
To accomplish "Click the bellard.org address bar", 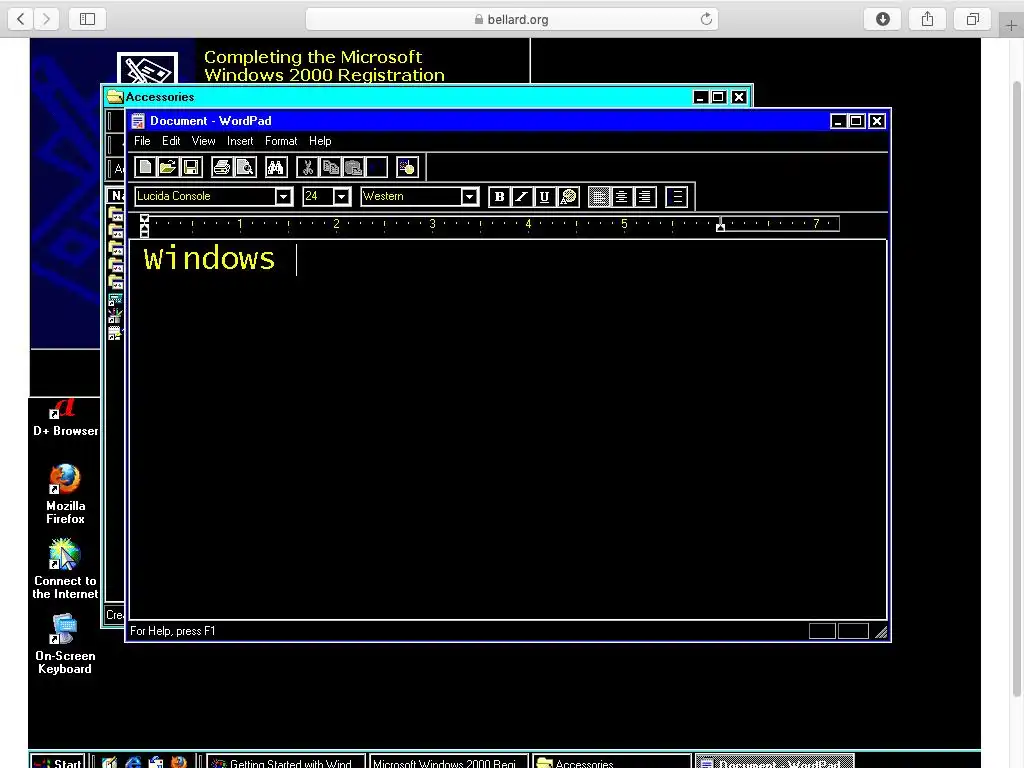I will (511, 19).
